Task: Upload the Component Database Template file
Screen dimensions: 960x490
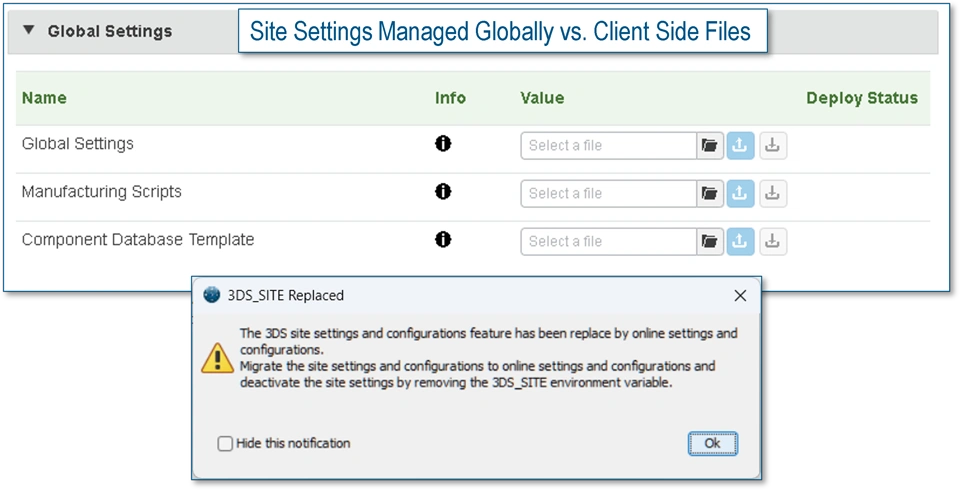Action: click(740, 241)
